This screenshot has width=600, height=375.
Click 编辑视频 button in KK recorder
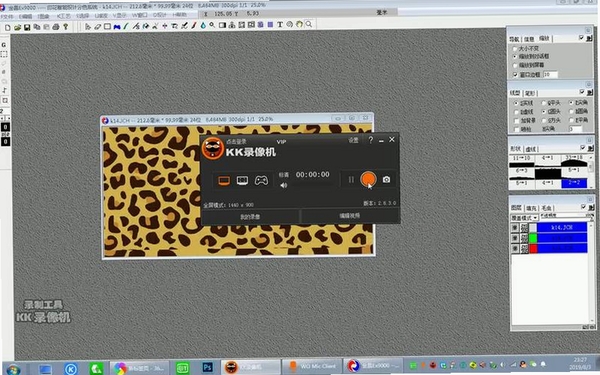[350, 216]
